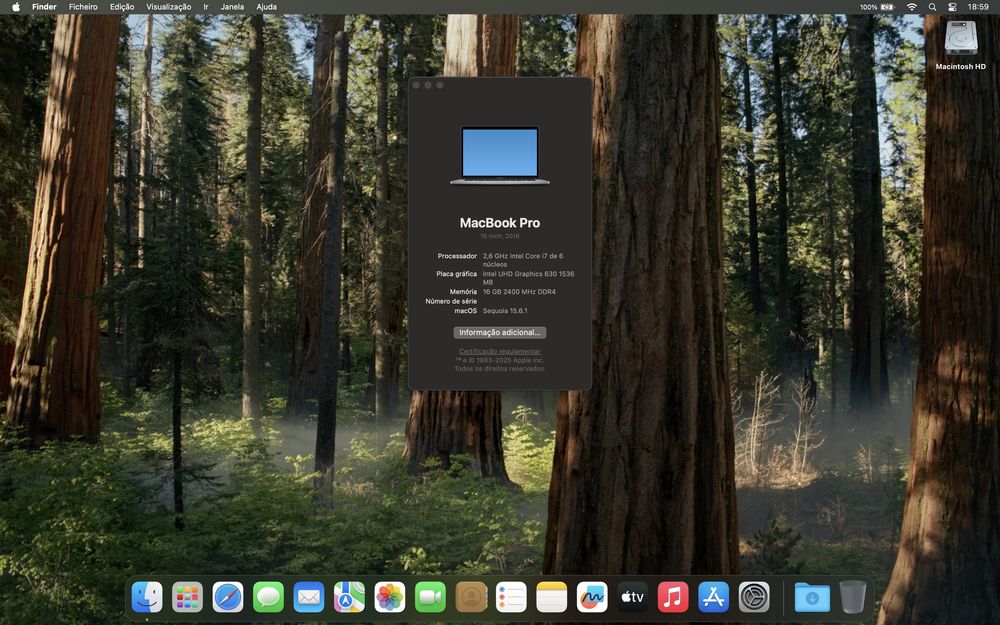Open the Edição menu
Image resolution: width=1000 pixels, height=625 pixels.
coord(122,7)
